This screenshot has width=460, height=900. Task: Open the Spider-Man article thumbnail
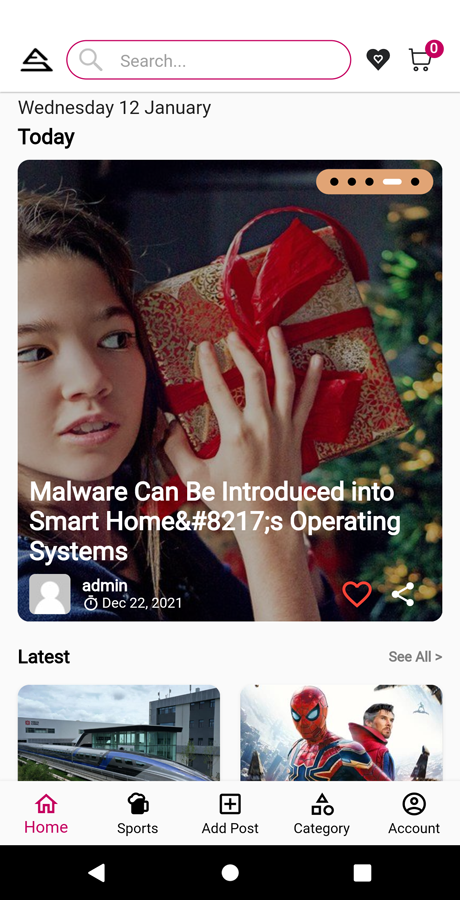tap(341, 733)
